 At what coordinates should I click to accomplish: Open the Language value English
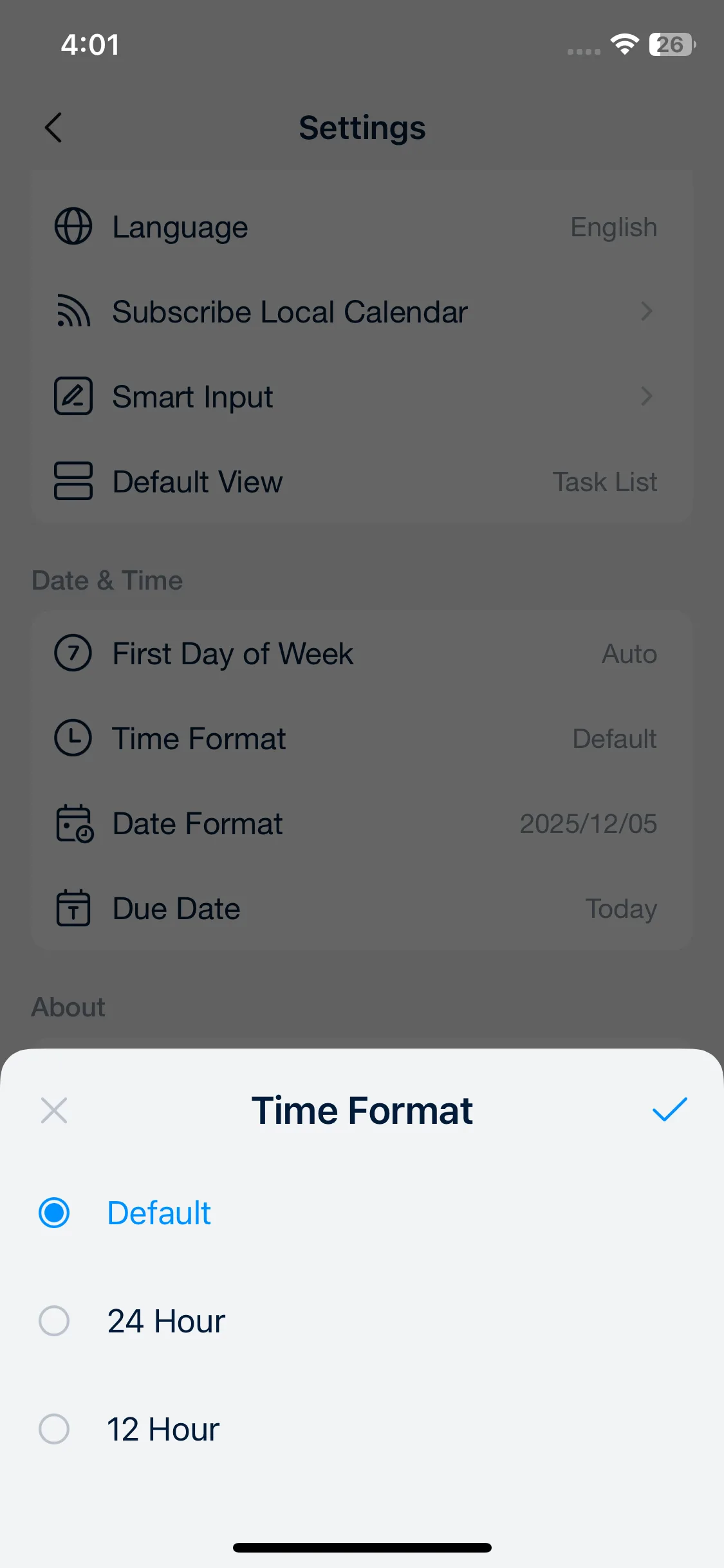pos(613,227)
